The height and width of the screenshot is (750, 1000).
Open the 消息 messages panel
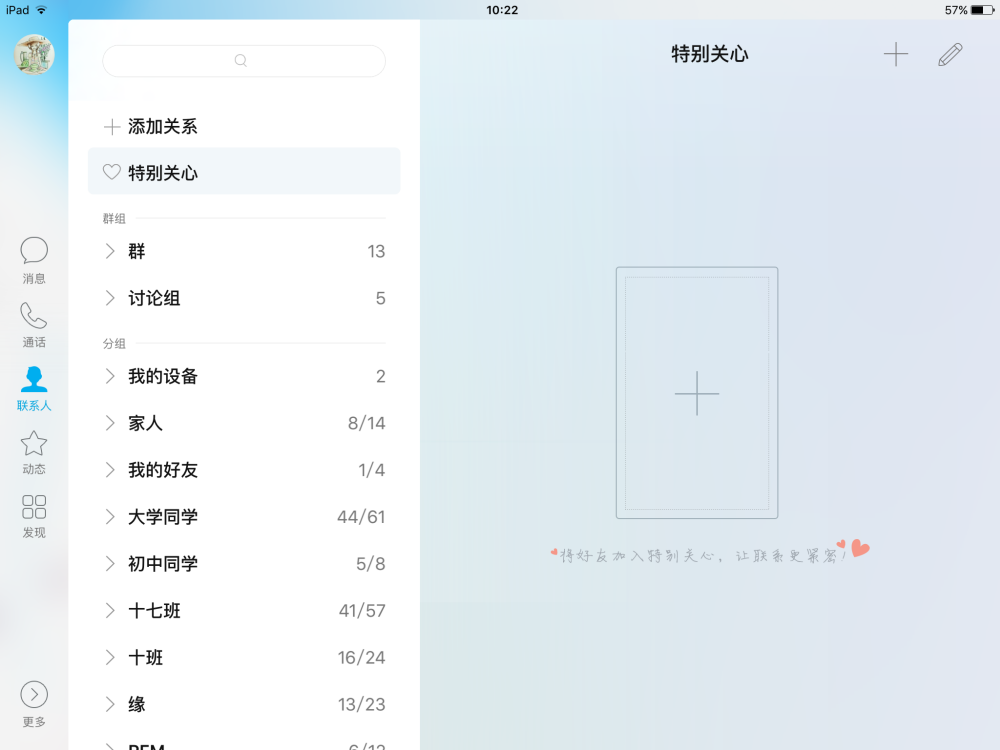coord(33,258)
